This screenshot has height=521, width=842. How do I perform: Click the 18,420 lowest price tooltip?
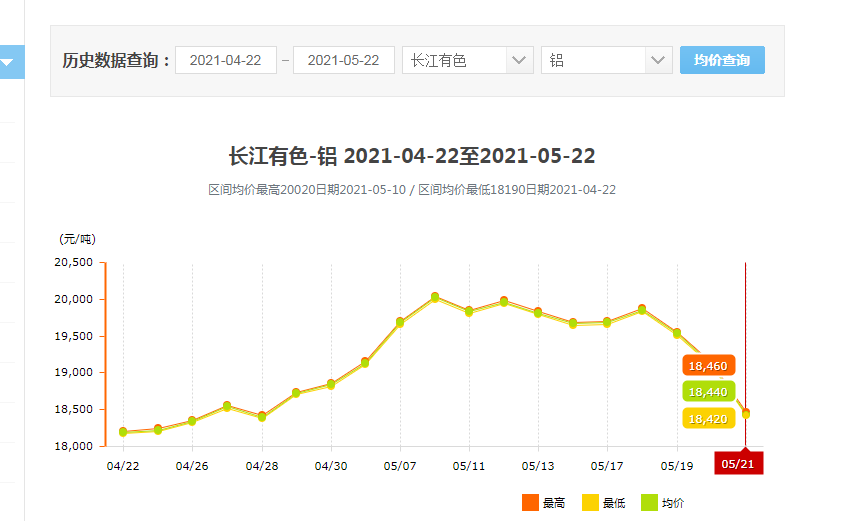tap(708, 419)
